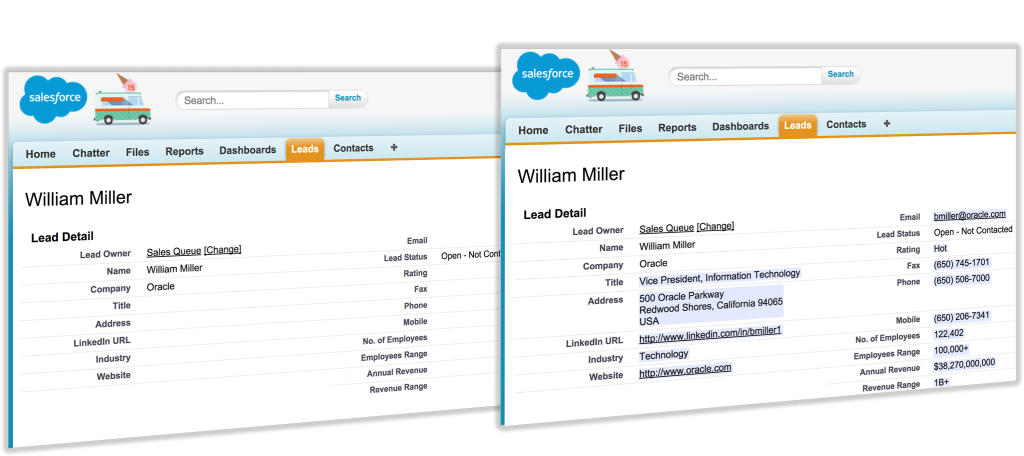Click Mobile number (650) 206-7341
The image size is (1024, 456).
pyautogui.click(x=961, y=317)
